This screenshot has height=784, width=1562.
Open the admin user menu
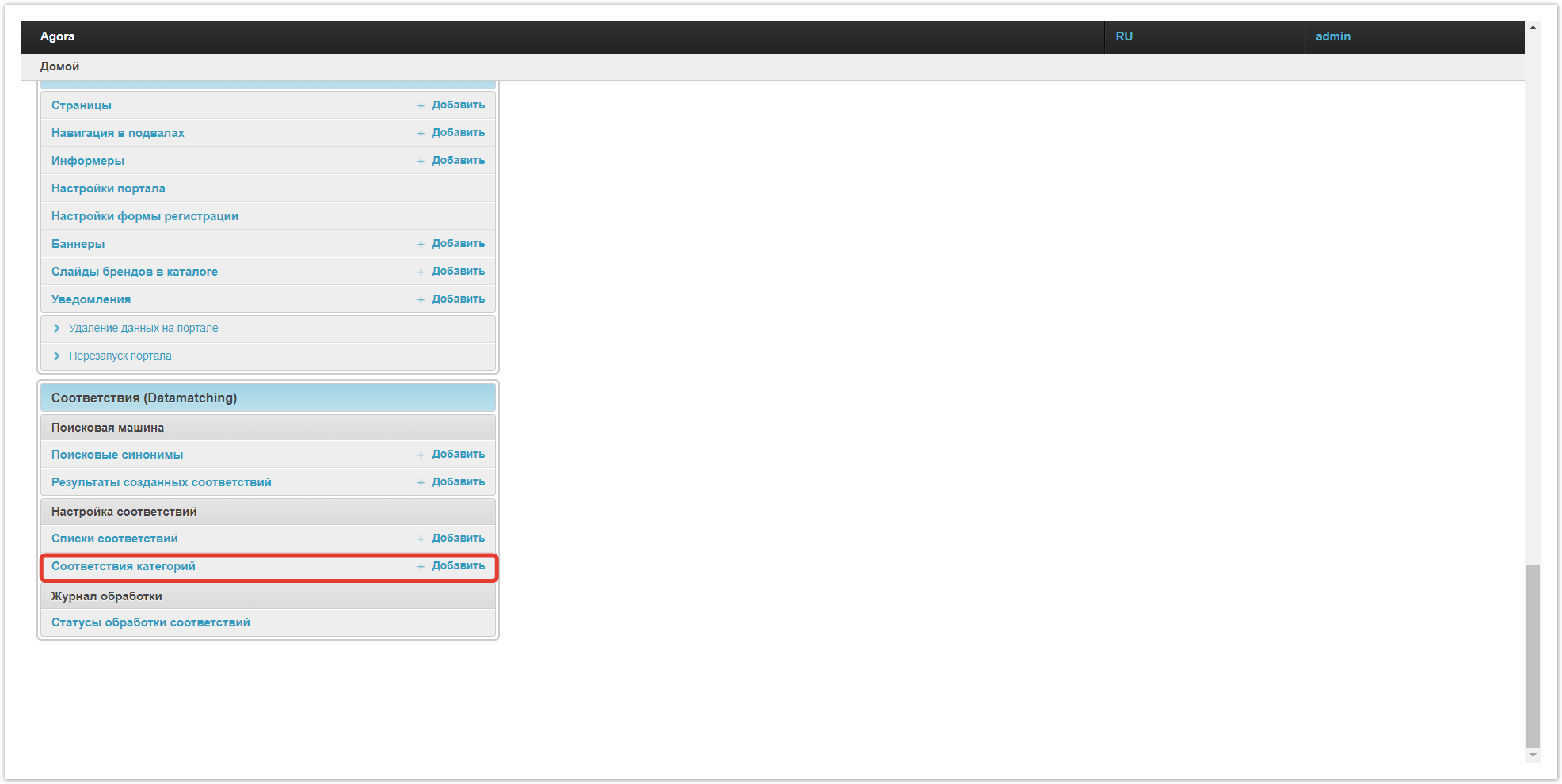1332,36
